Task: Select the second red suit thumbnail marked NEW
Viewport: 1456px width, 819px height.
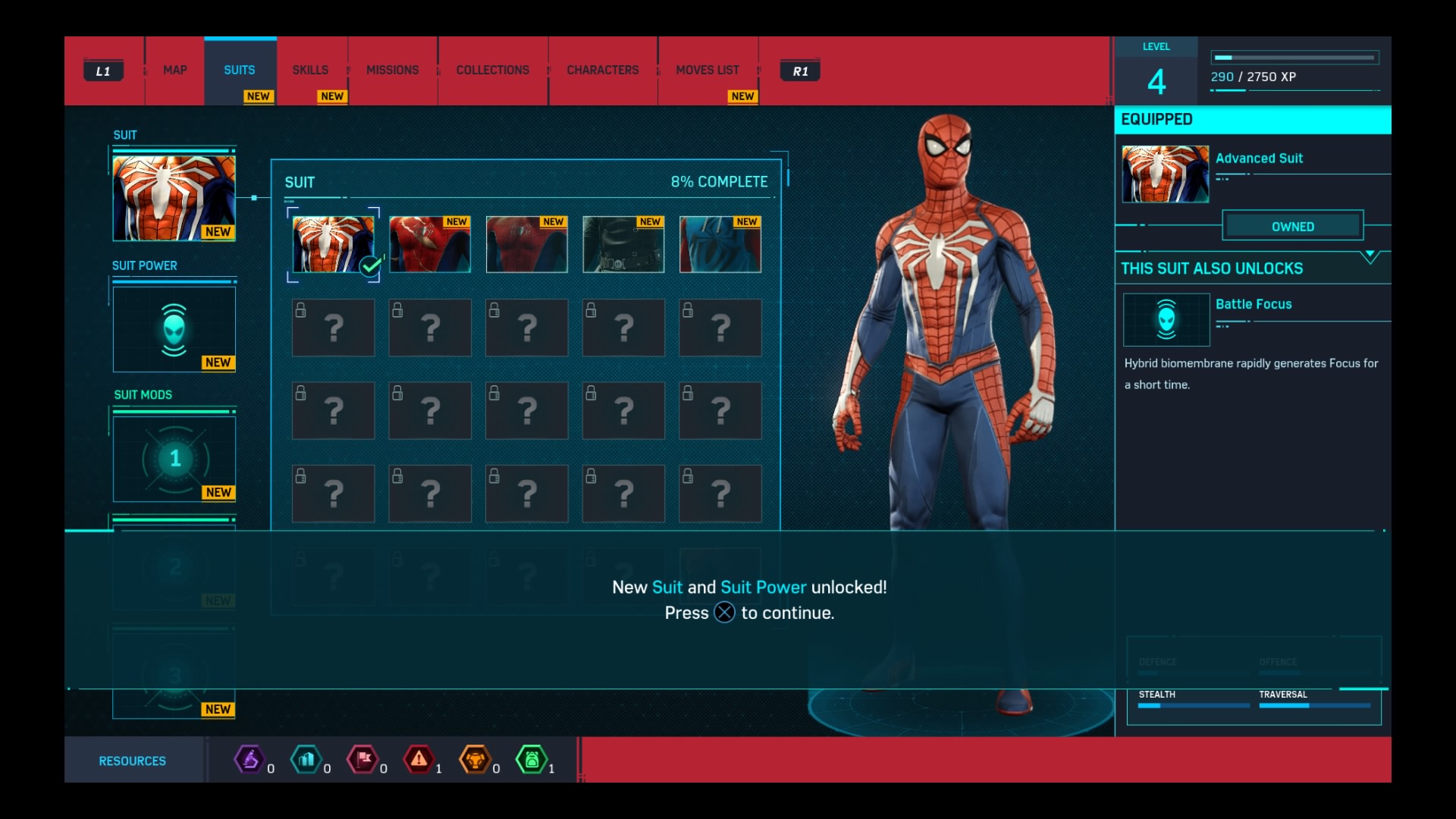Action: coord(430,244)
